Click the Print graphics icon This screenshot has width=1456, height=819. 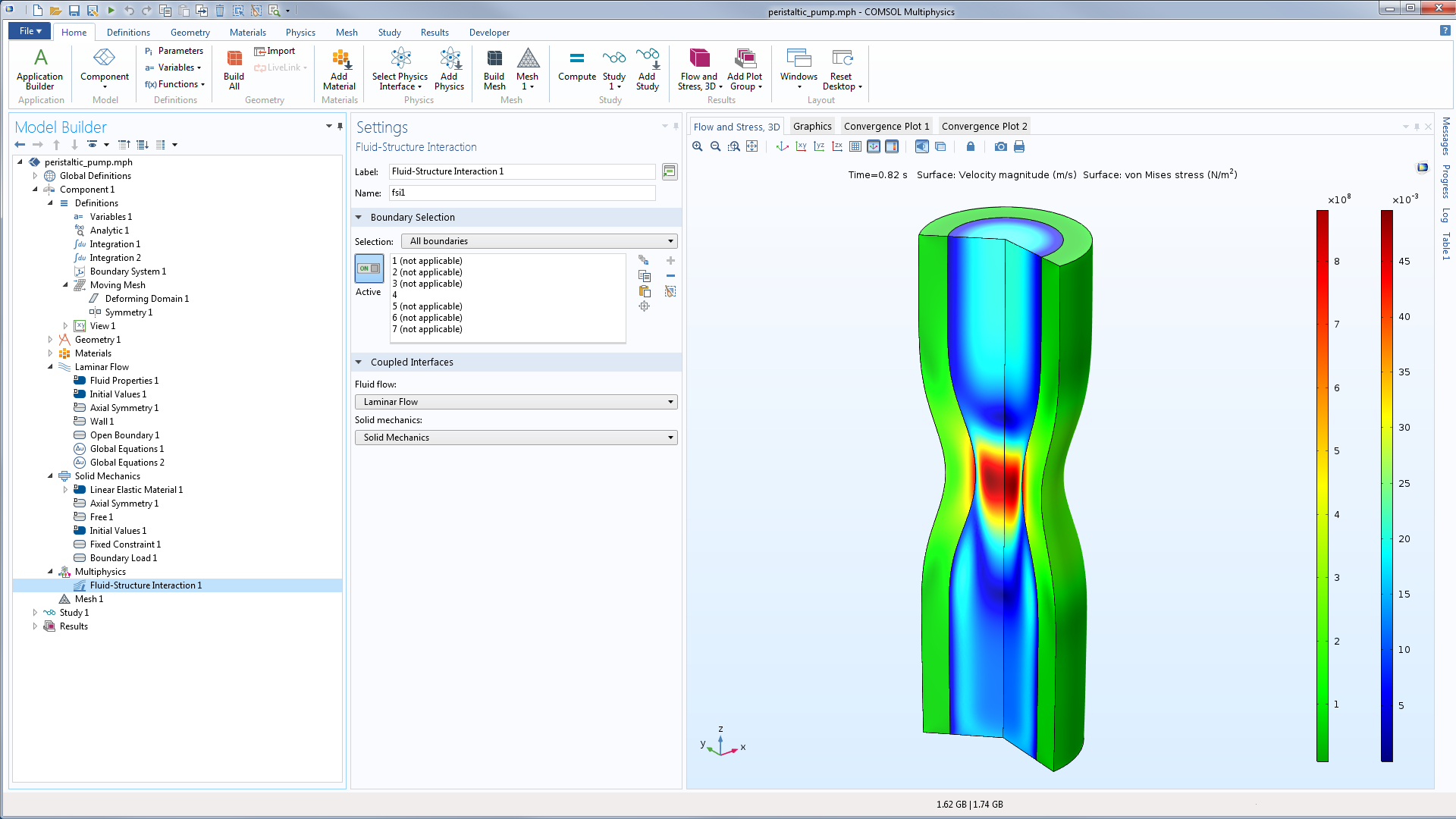point(1019,146)
